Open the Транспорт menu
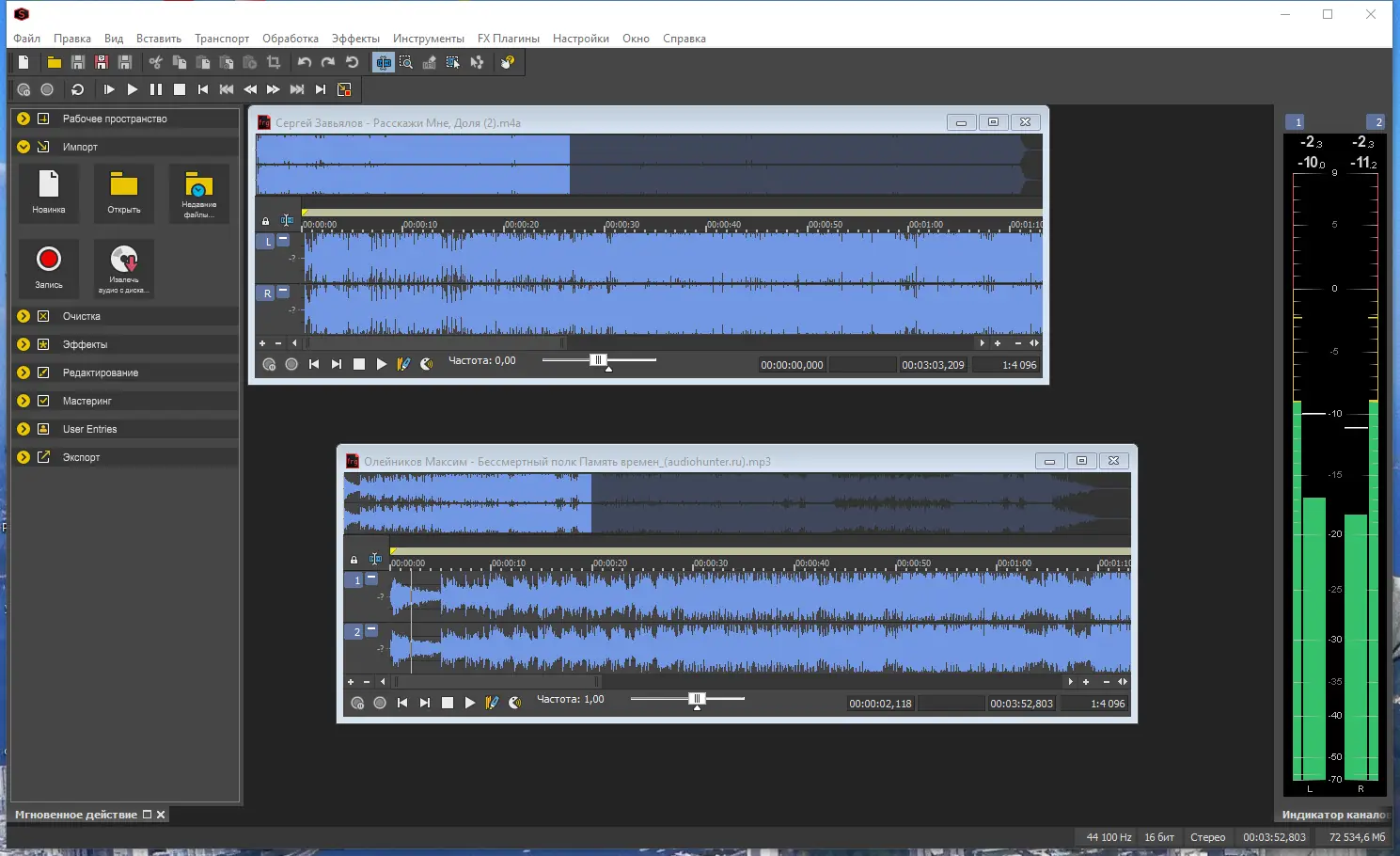This screenshot has width=1400, height=856. (x=222, y=39)
